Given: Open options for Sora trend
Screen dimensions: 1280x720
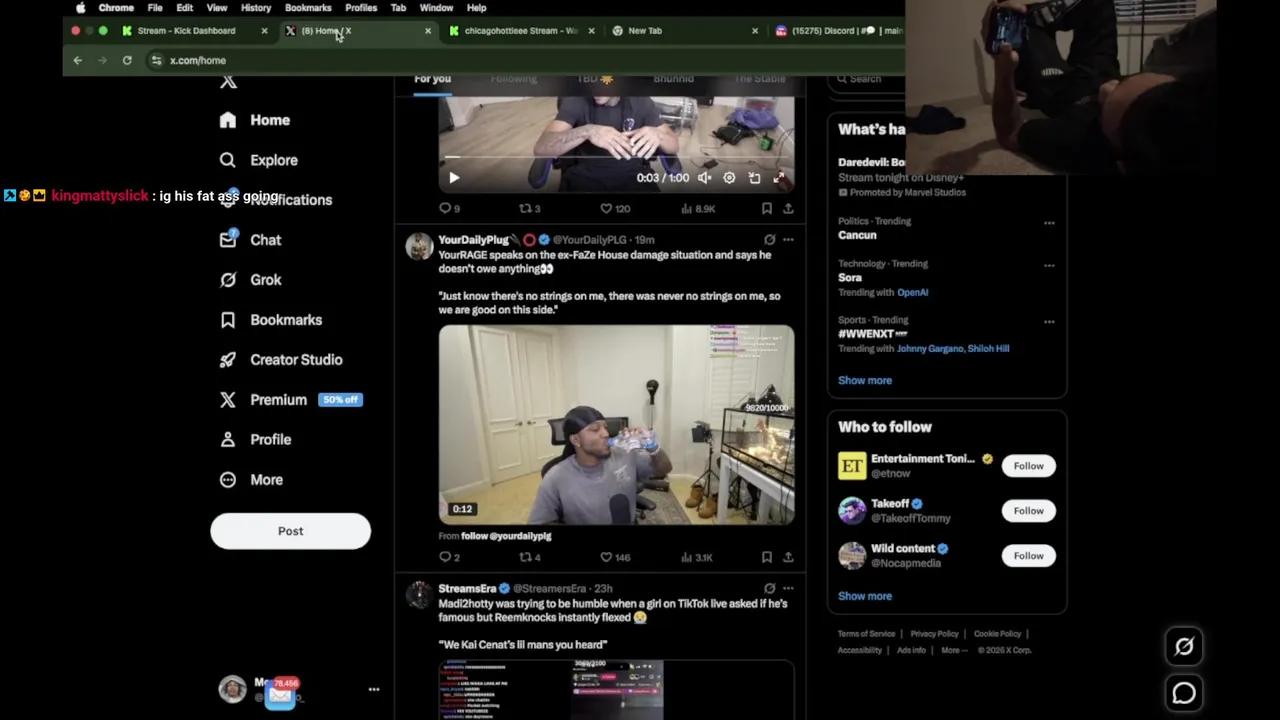Looking at the screenshot, I should [1049, 266].
